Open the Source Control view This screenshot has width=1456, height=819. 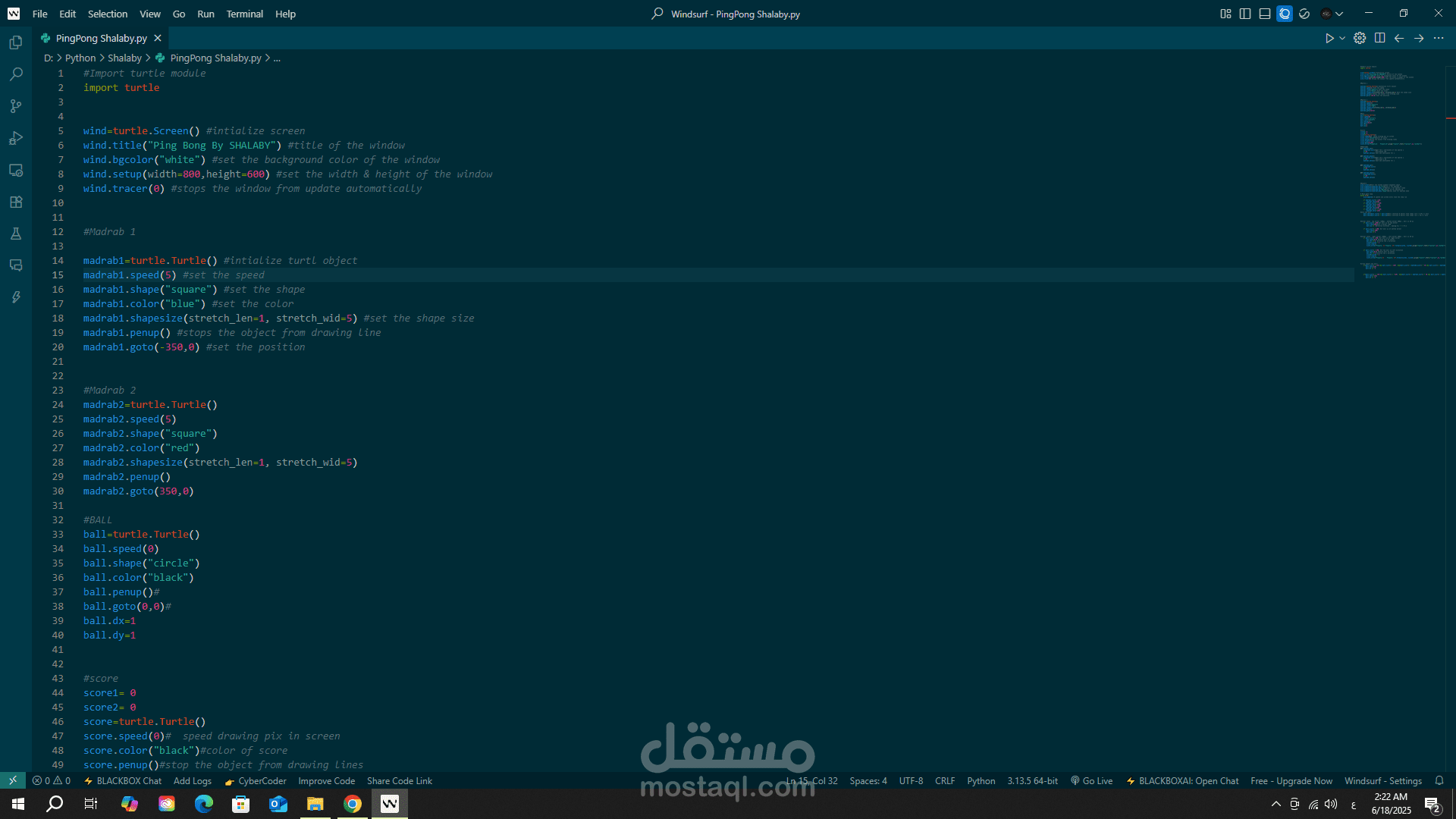(16, 106)
